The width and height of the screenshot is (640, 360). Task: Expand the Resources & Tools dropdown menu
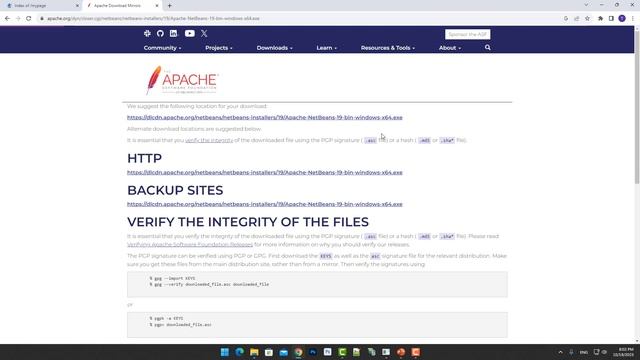click(x=388, y=48)
